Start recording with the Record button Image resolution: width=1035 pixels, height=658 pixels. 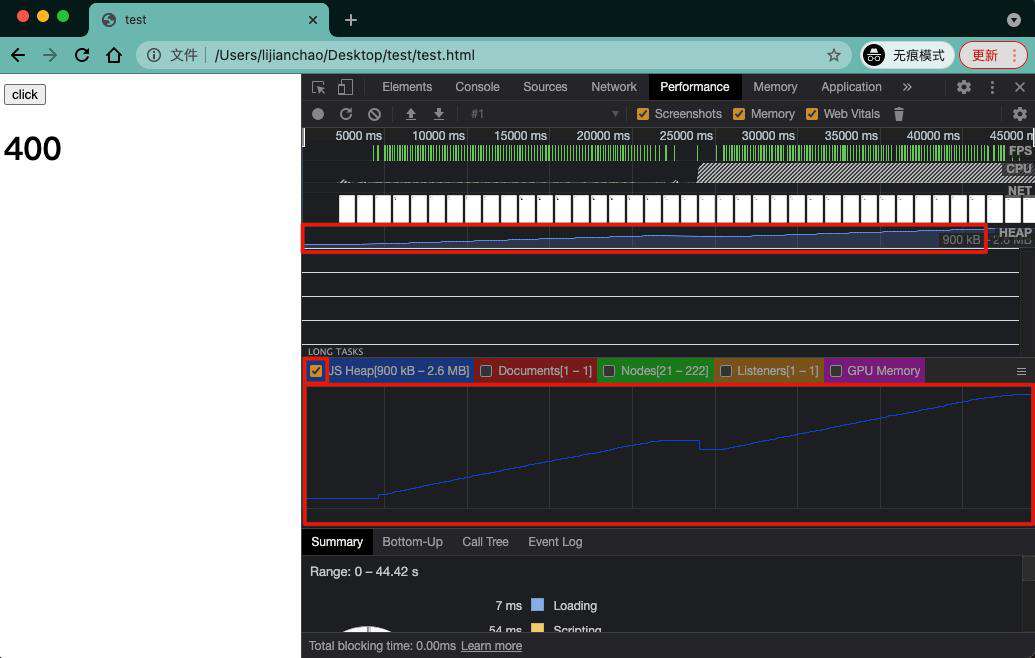[318, 114]
